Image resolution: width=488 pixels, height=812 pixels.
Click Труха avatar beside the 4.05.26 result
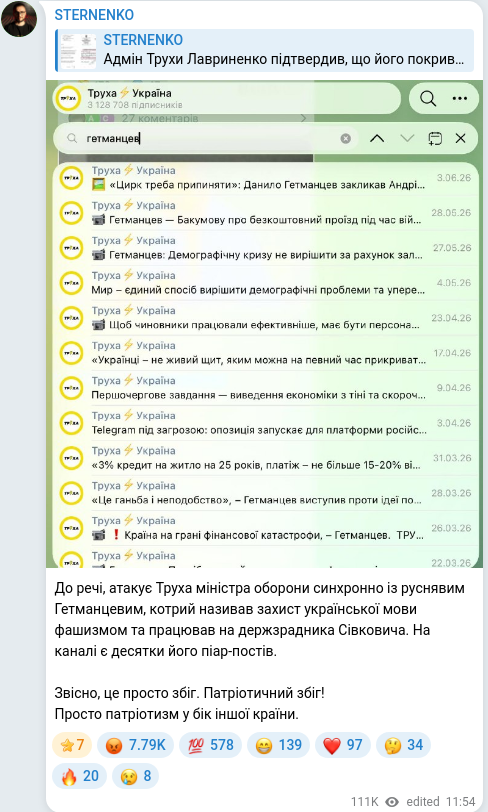(x=71, y=283)
